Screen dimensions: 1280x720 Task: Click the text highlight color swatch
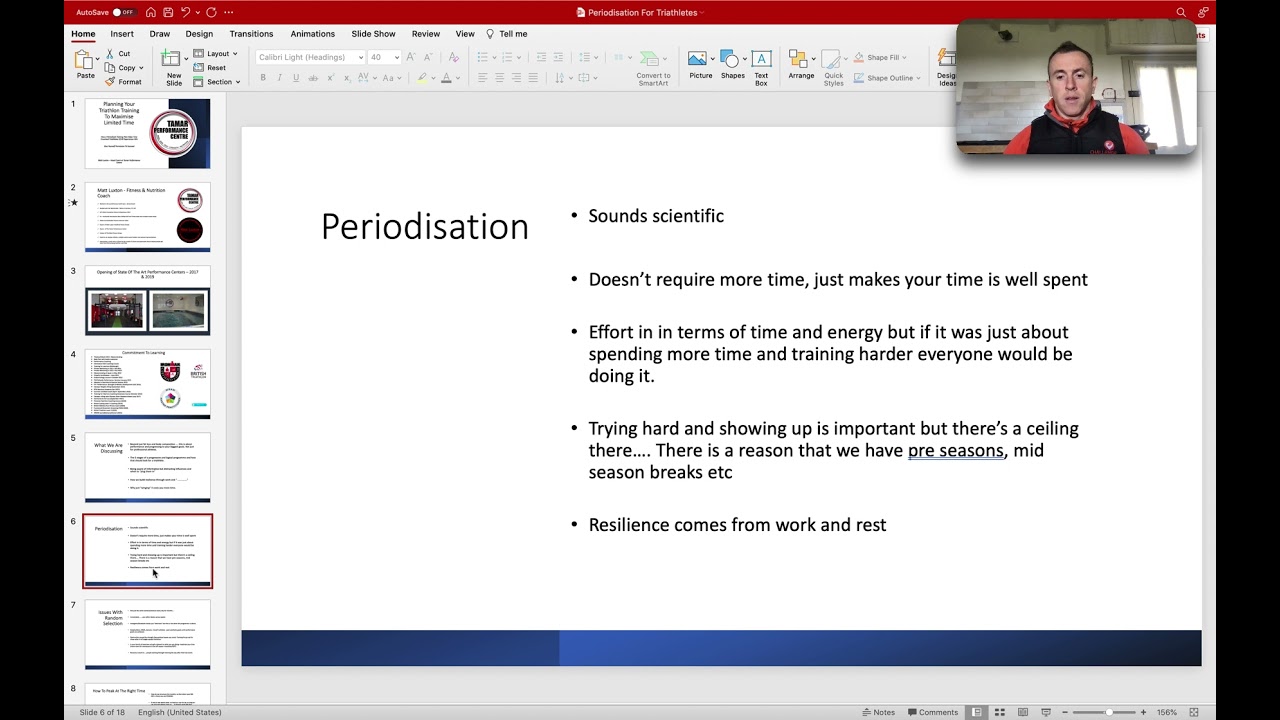click(422, 78)
